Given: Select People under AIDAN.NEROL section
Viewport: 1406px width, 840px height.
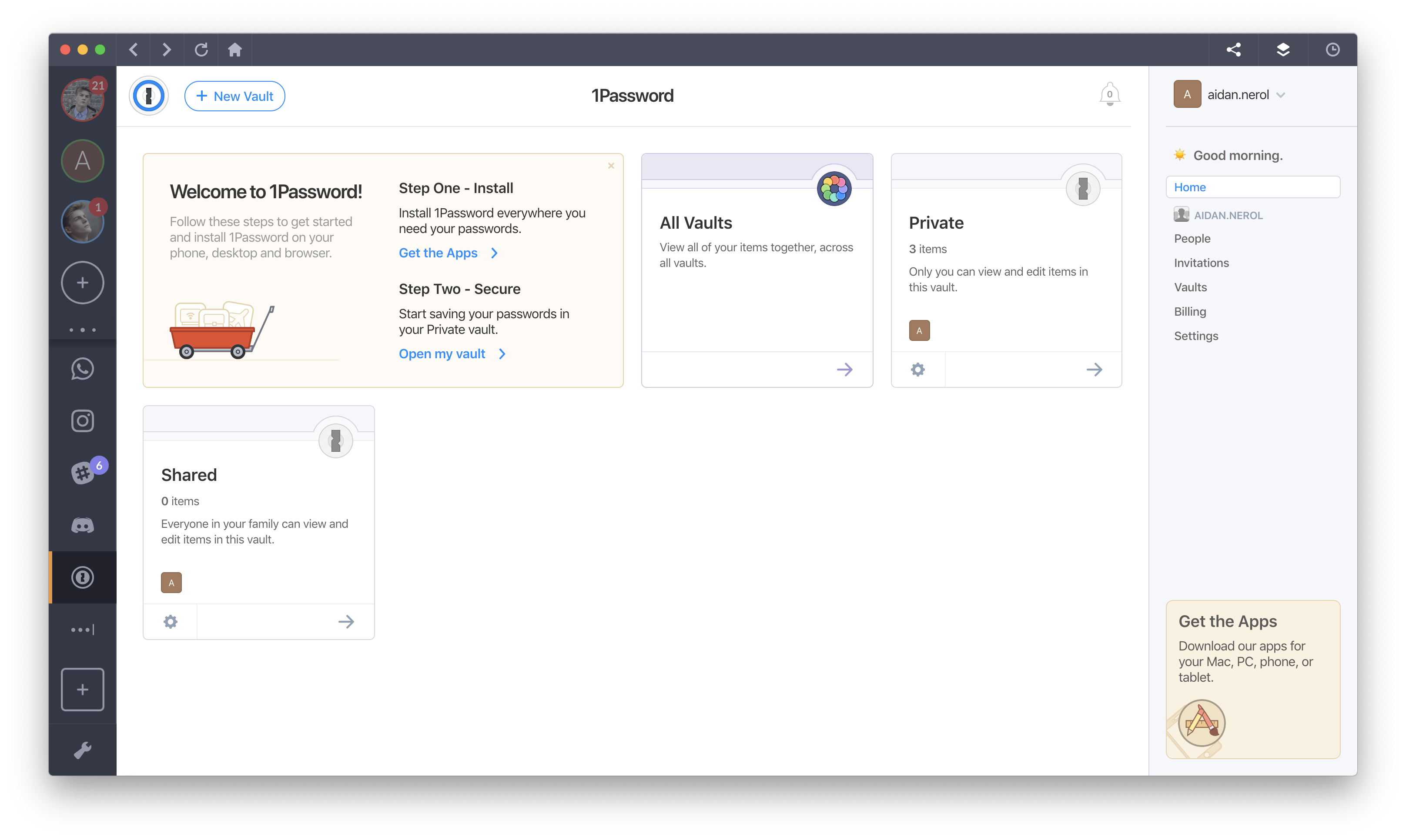Looking at the screenshot, I should (1192, 238).
